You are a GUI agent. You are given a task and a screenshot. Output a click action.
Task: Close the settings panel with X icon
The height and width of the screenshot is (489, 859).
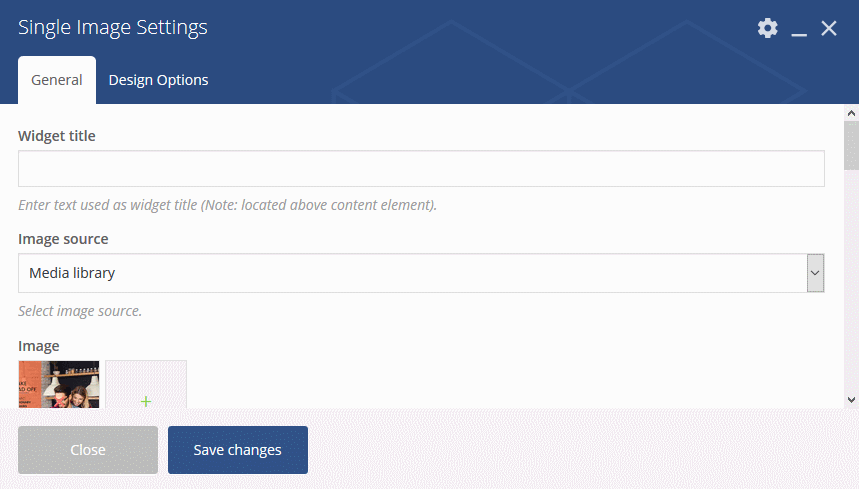[x=829, y=28]
